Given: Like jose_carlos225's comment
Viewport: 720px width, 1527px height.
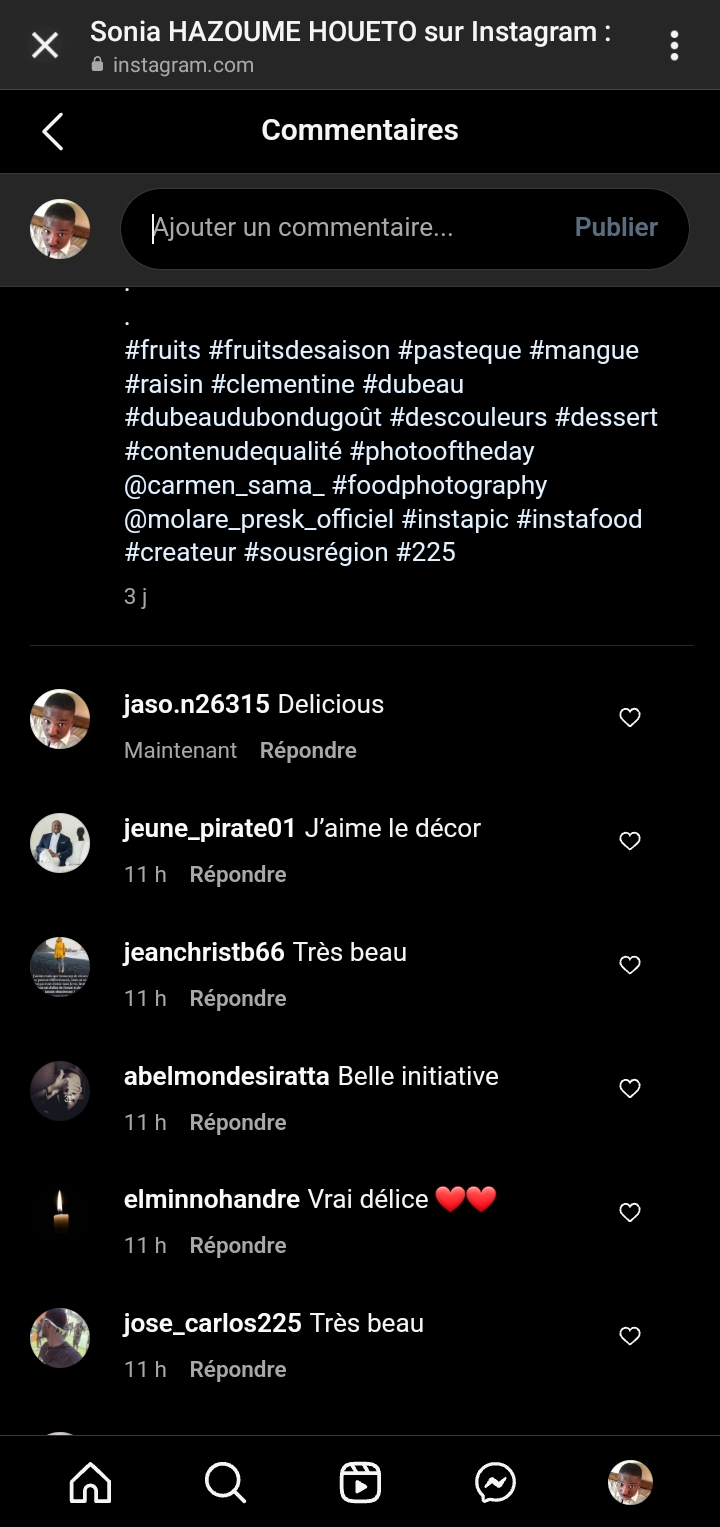Looking at the screenshot, I should [630, 1336].
